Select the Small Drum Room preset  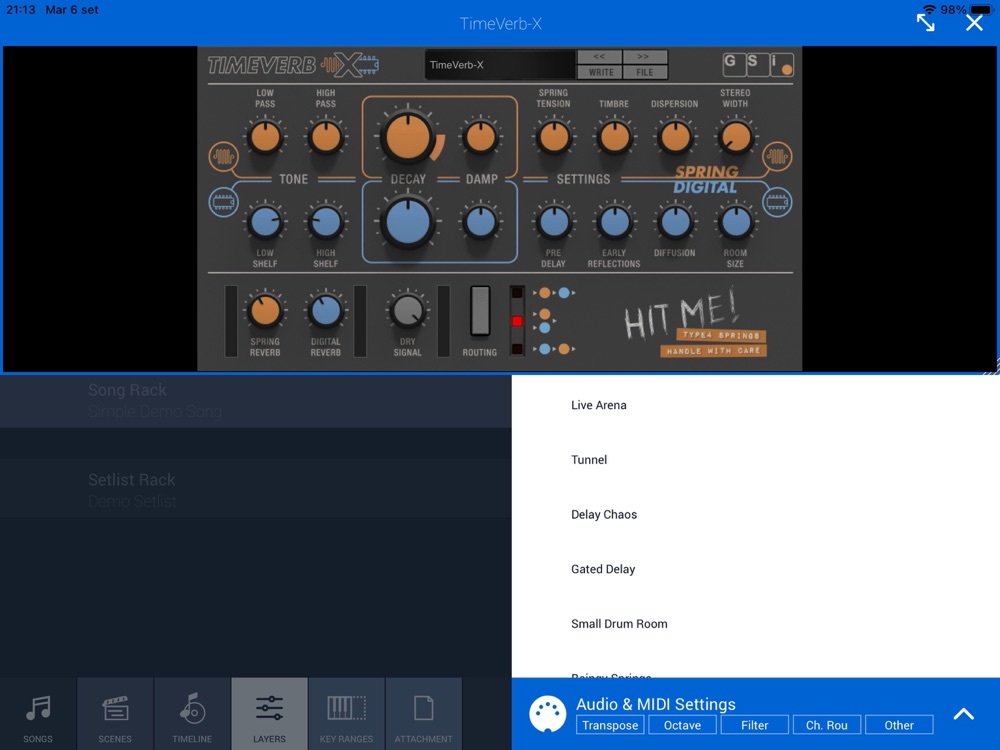tap(756, 624)
